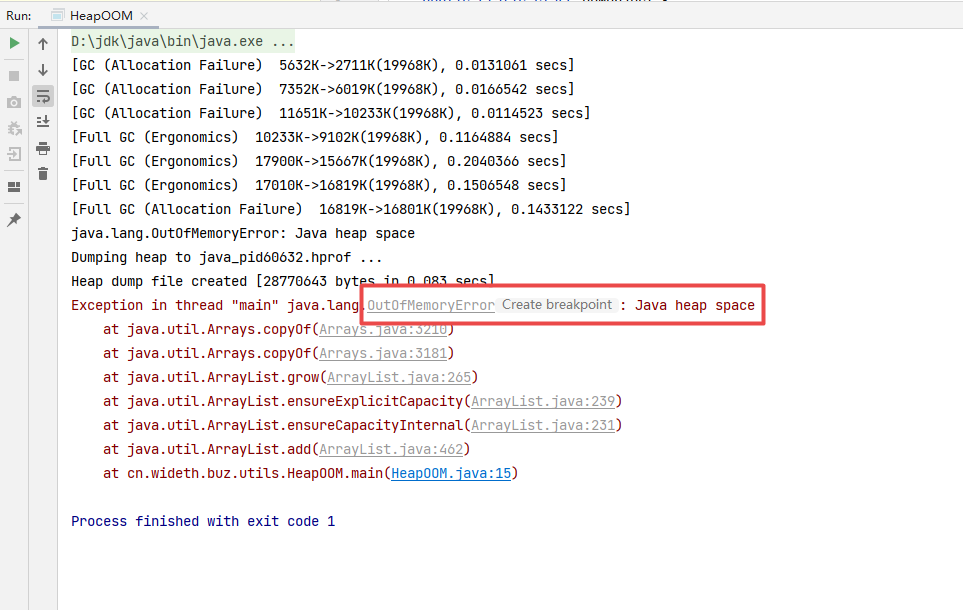Click the 'Heap dump file created' line
The width and height of the screenshot is (963, 610).
pyautogui.click(x=283, y=281)
